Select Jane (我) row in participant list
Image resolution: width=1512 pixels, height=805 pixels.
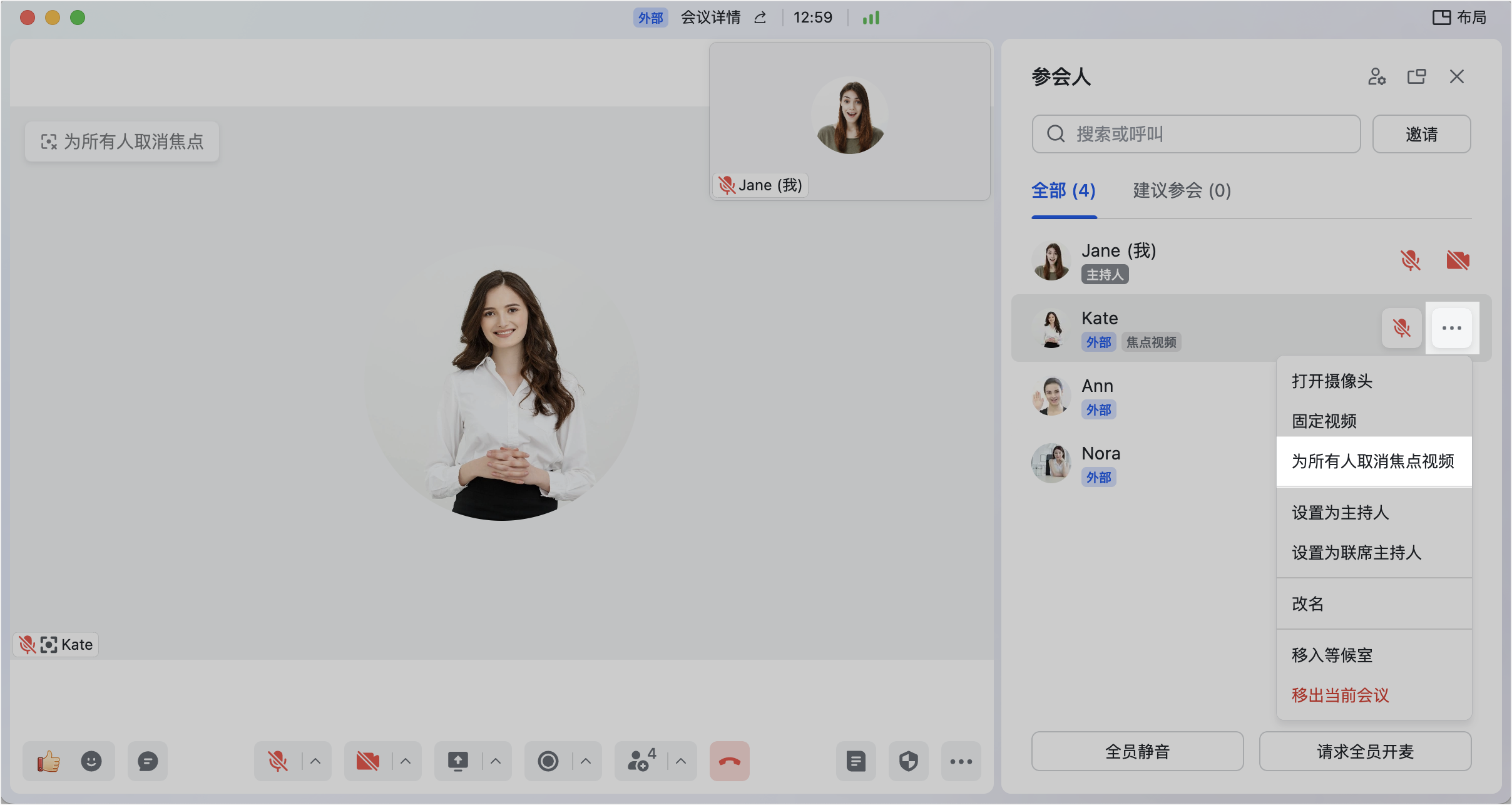(1252, 260)
